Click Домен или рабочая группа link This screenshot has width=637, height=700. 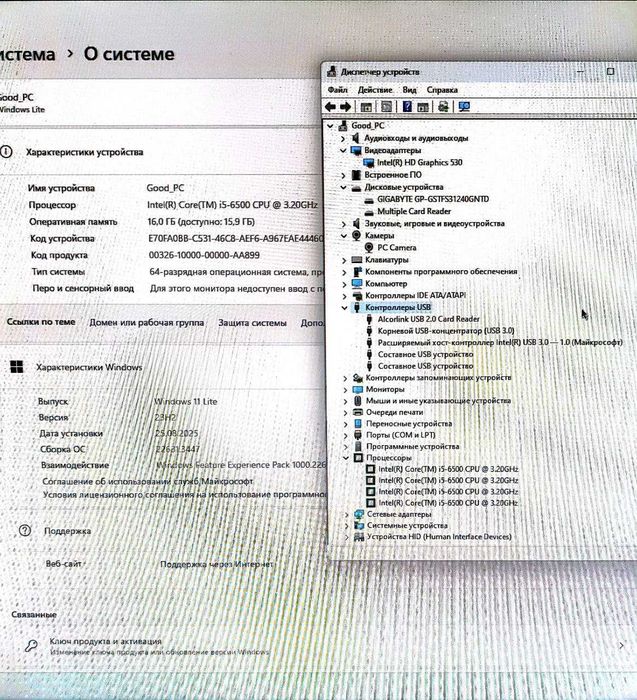[146, 323]
